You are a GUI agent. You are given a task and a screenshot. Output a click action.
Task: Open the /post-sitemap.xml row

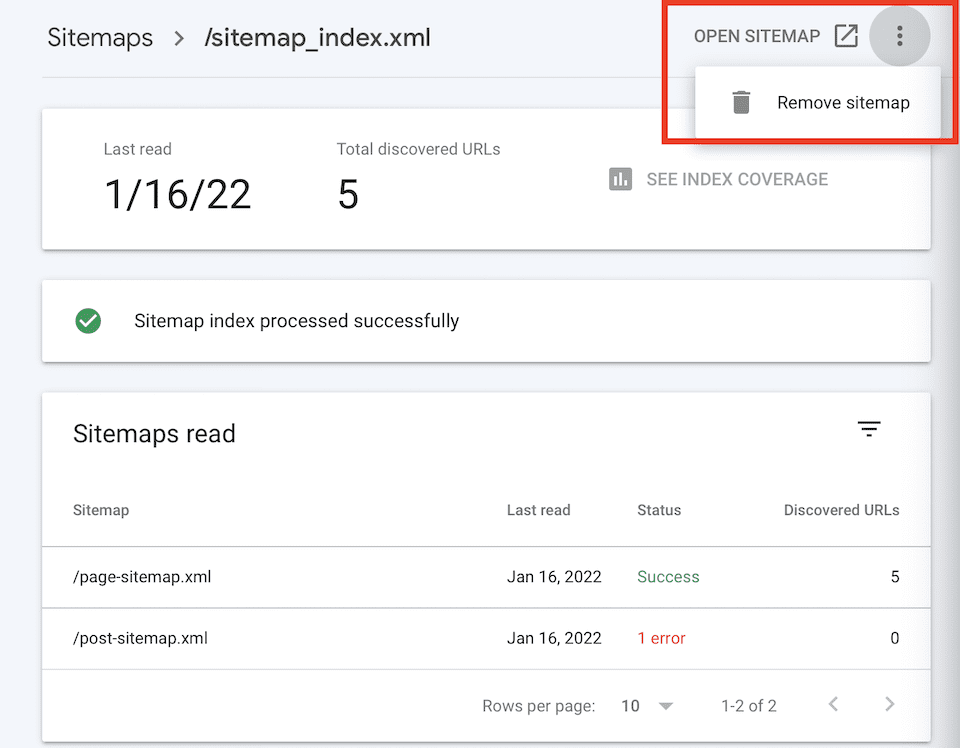click(x=140, y=638)
